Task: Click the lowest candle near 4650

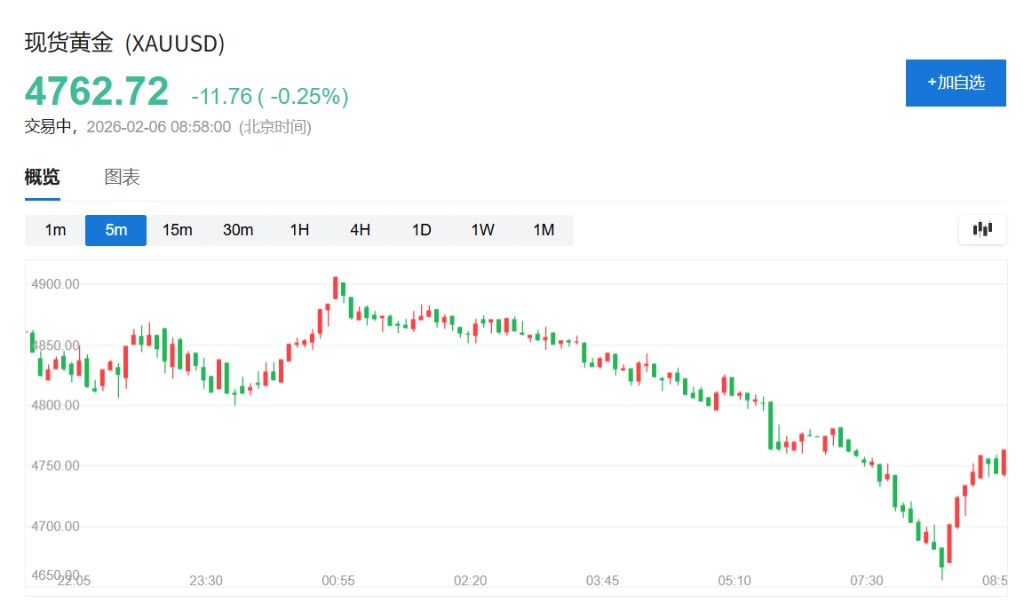Action: tap(941, 562)
